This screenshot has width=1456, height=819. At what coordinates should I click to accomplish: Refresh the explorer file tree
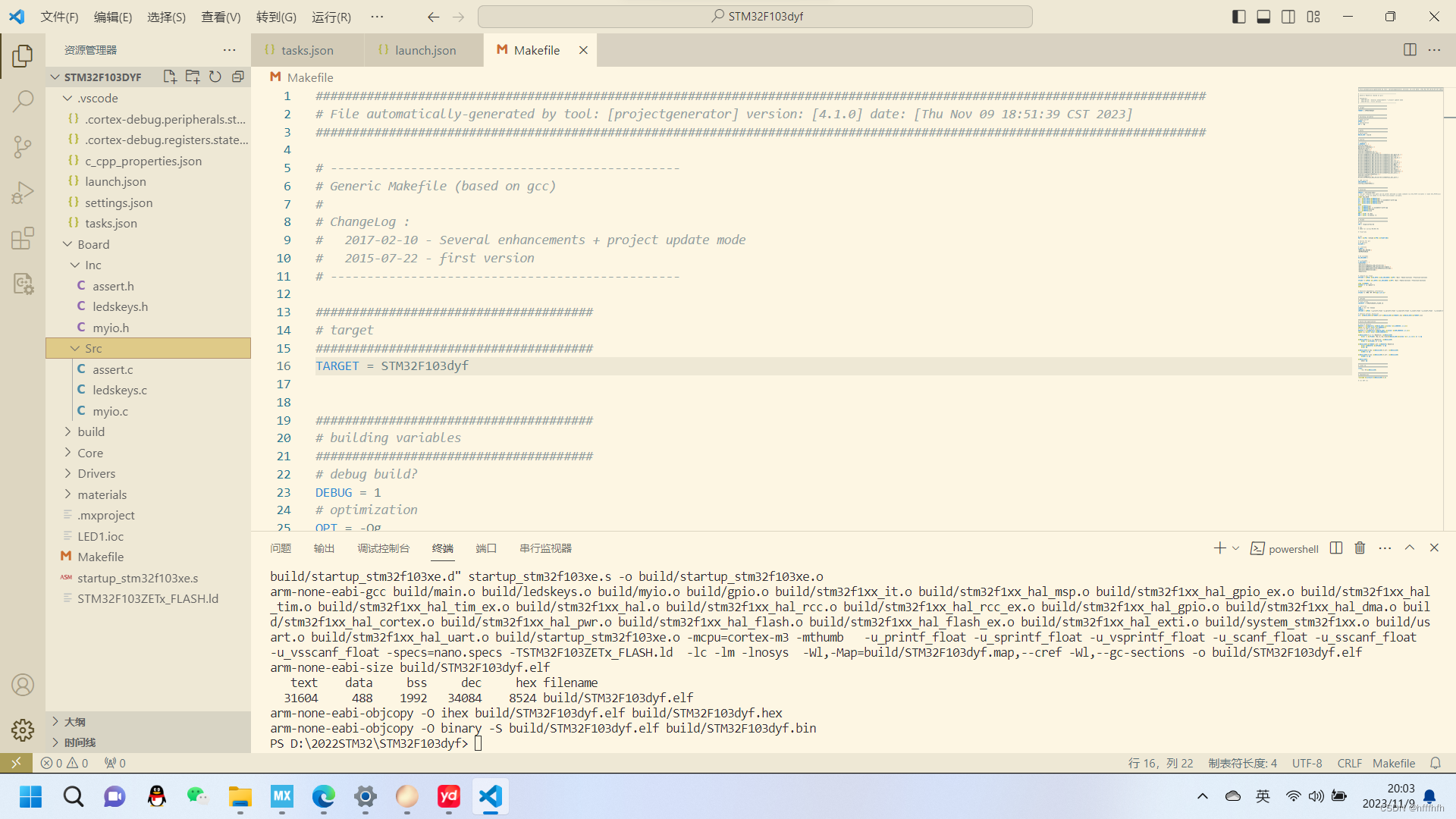coord(215,77)
